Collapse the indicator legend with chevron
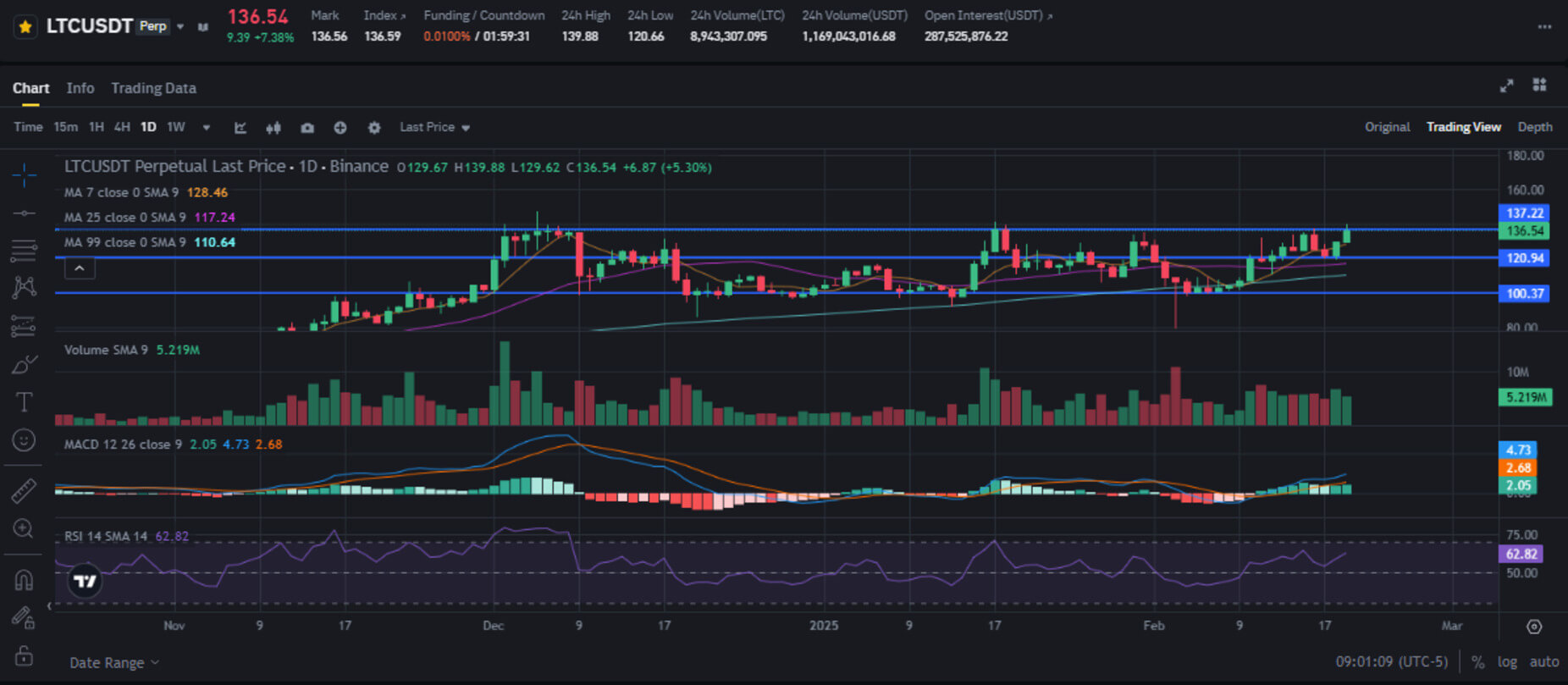The image size is (1568, 685). (x=80, y=268)
